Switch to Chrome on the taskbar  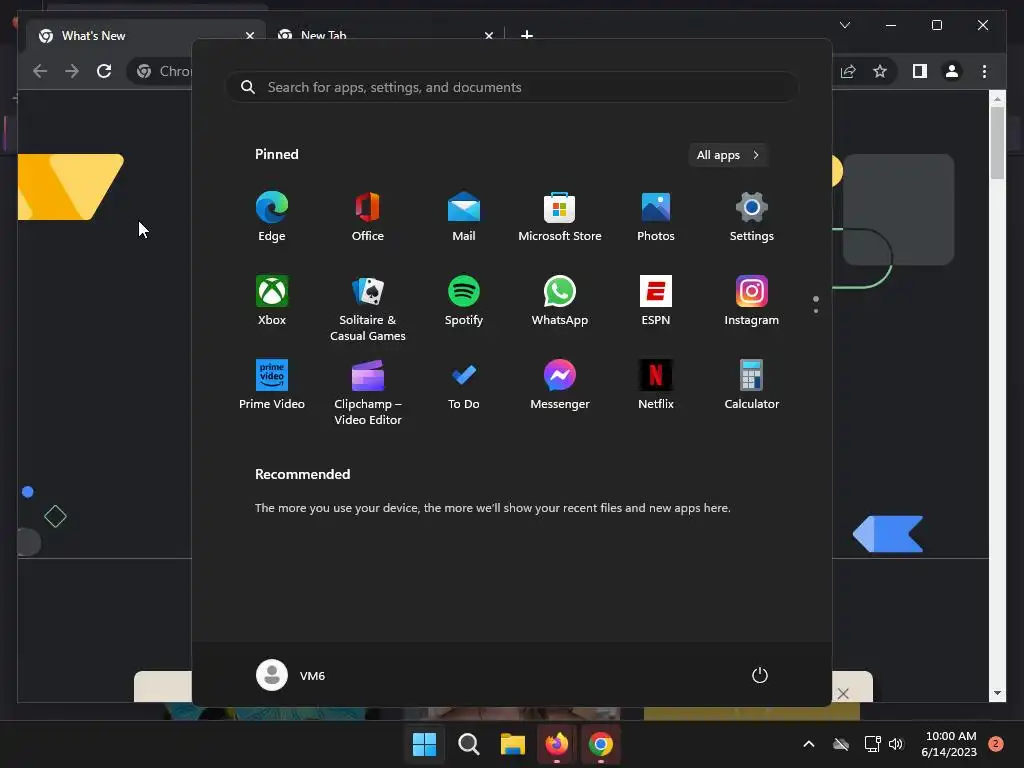click(x=601, y=744)
